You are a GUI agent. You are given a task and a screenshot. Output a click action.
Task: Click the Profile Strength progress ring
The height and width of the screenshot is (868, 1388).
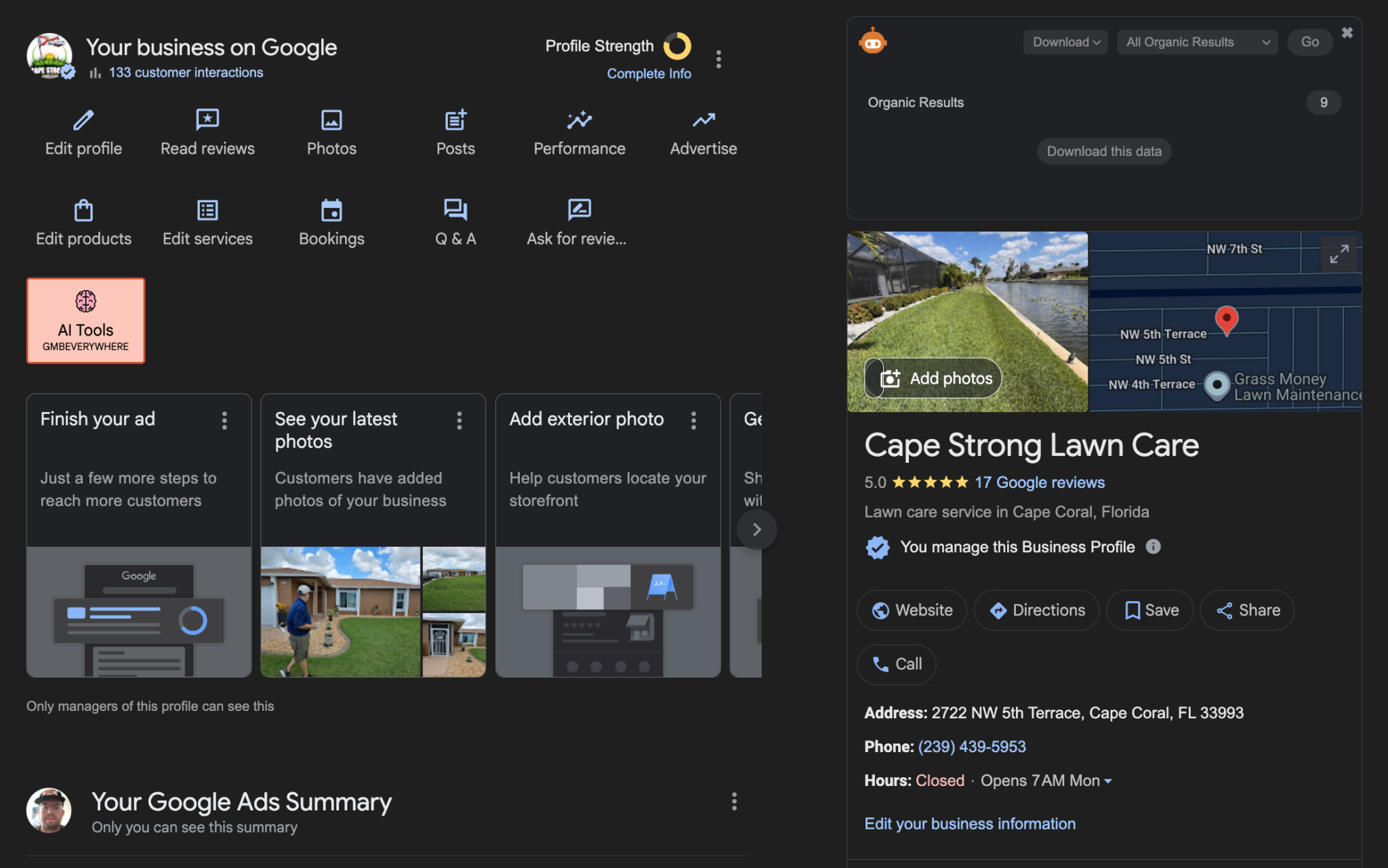pyautogui.click(x=676, y=46)
